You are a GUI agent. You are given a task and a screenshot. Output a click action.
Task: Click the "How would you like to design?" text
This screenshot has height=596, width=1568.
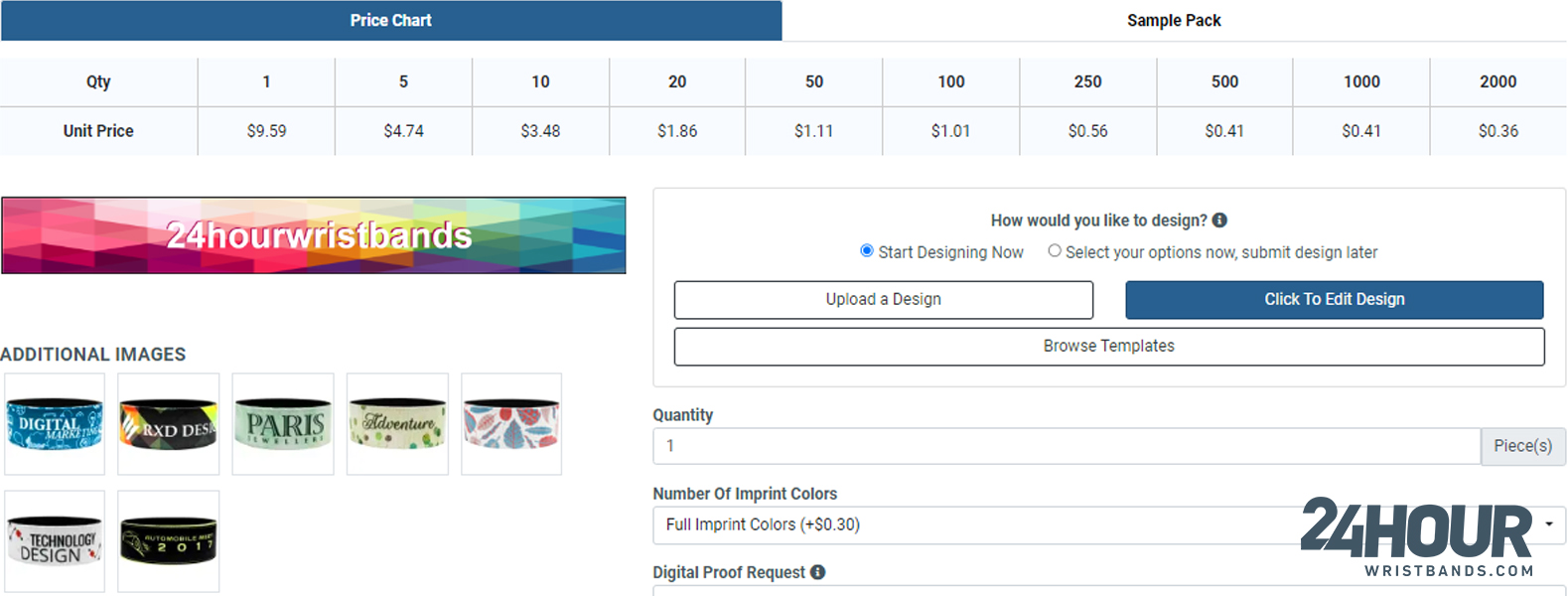(1099, 221)
